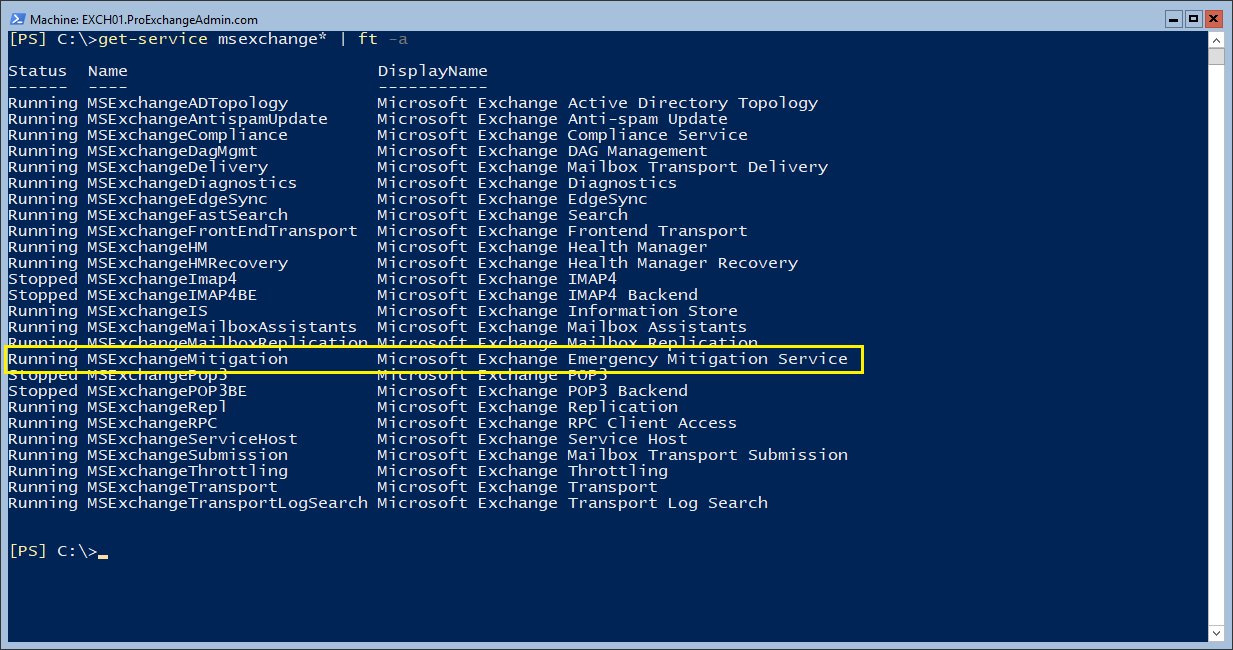Click the Emergency Mitigation Service display name
Screen dimensions: 1233x650
(707, 359)
